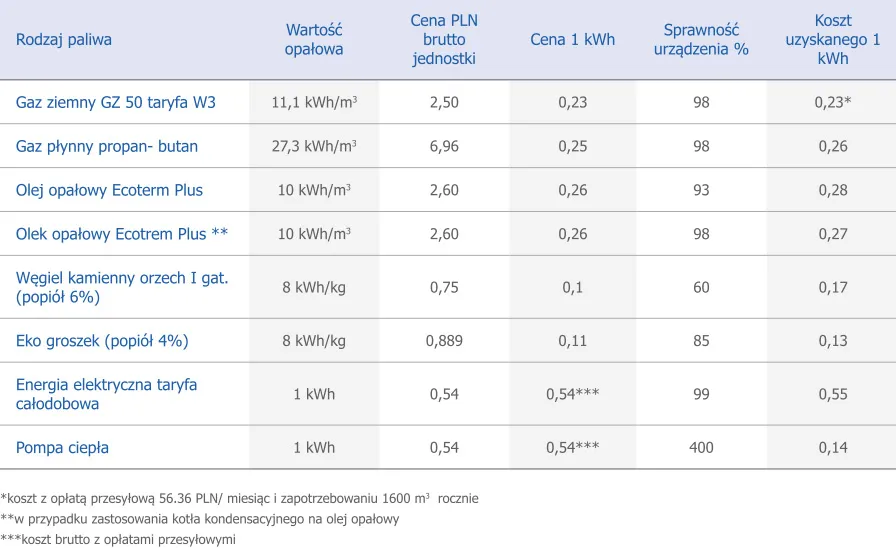Image resolution: width=896 pixels, height=548 pixels.
Task: Click the 0,23* cost cell
Action: 832,103
